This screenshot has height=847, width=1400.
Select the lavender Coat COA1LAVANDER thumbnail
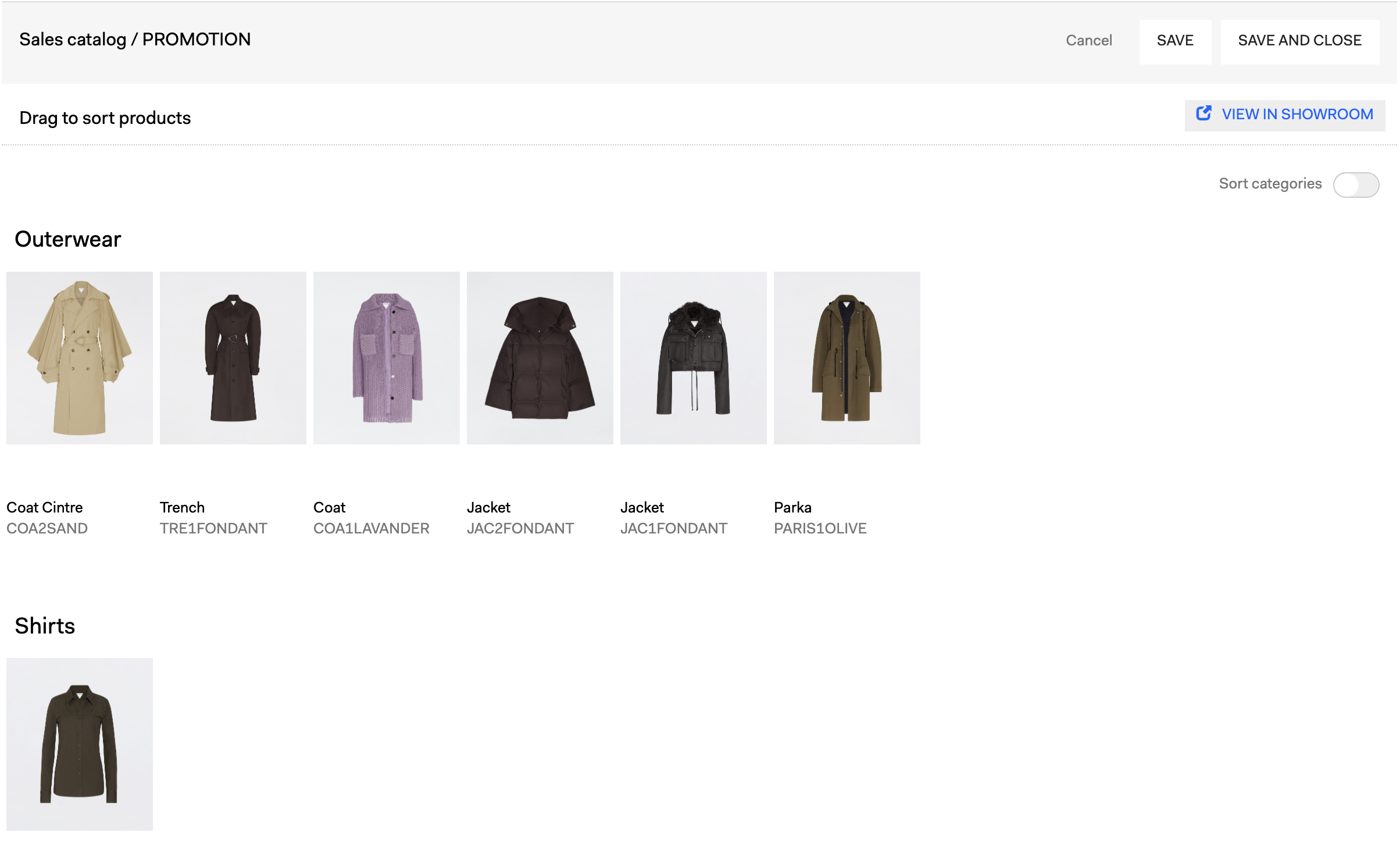(x=387, y=358)
